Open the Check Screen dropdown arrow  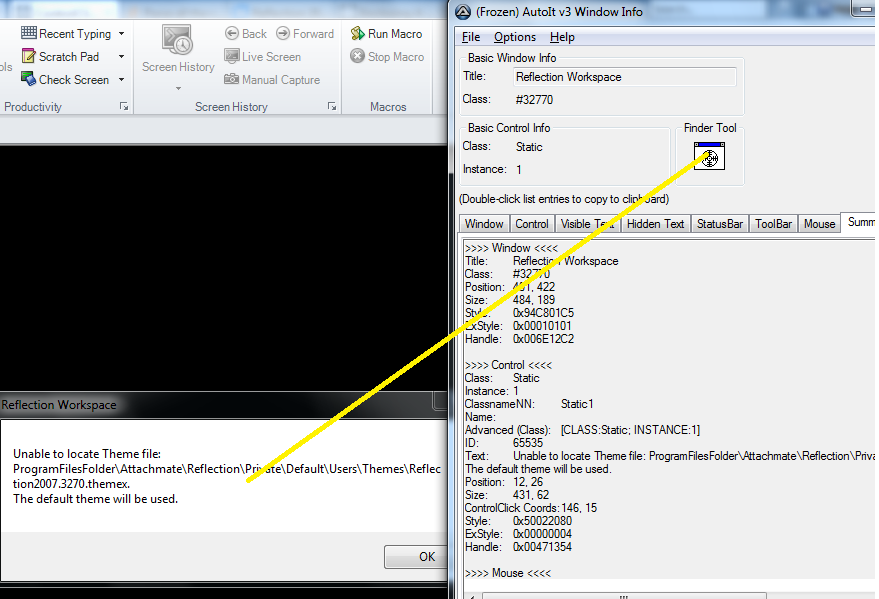[x=122, y=80]
